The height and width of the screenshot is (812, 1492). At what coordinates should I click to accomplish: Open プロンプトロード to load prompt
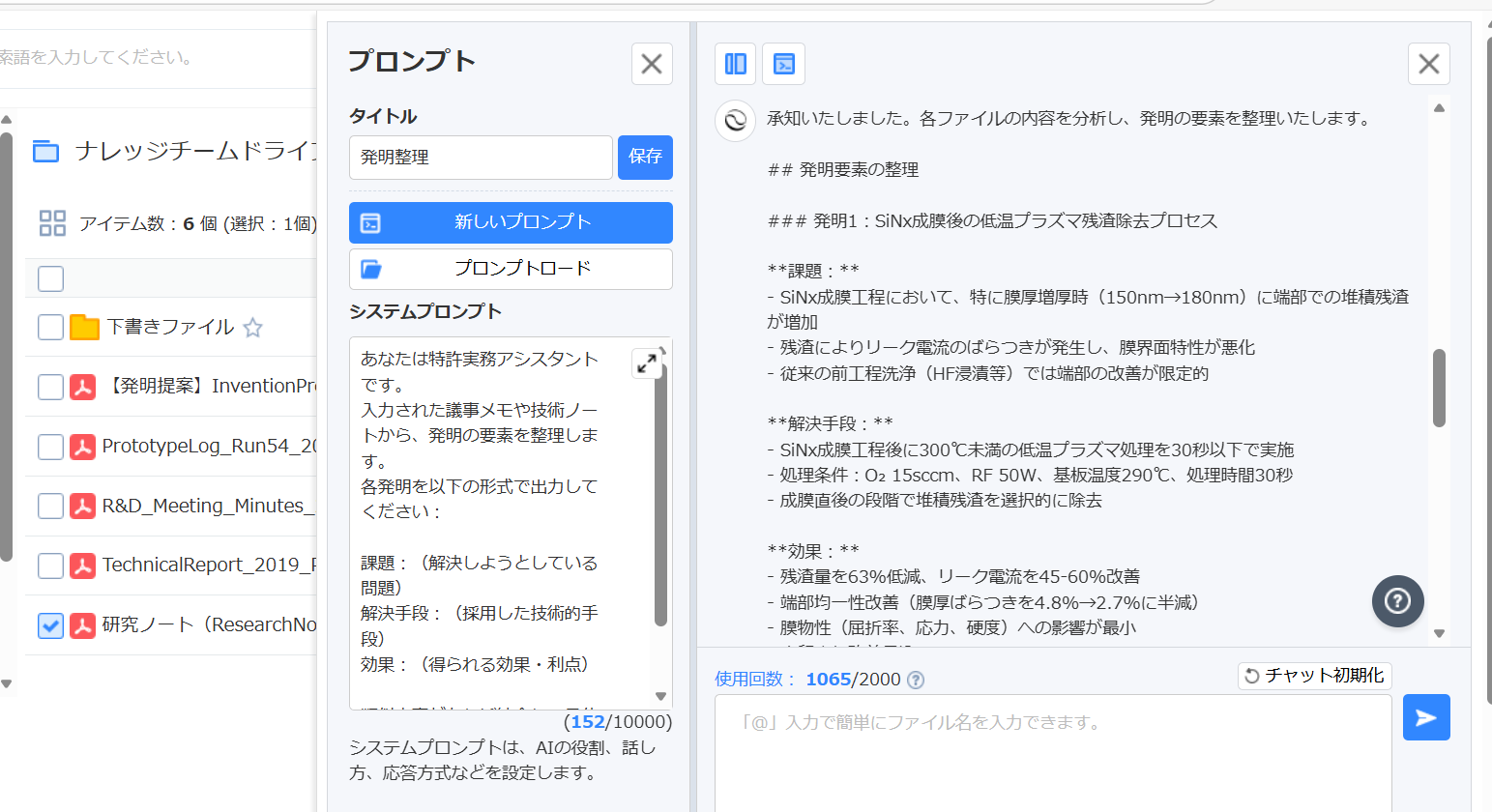511,269
